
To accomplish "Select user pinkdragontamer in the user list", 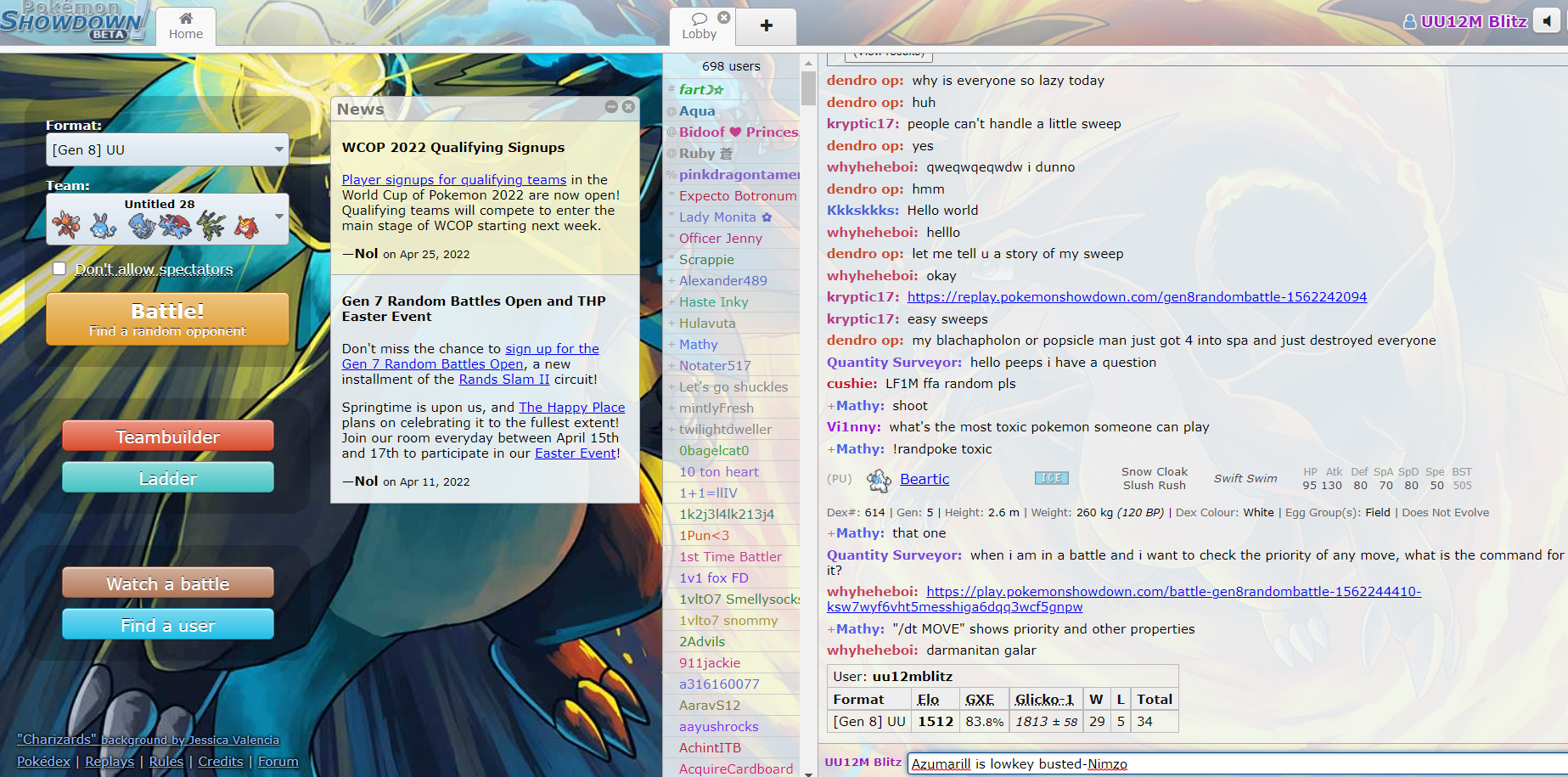I will pyautogui.click(x=732, y=174).
